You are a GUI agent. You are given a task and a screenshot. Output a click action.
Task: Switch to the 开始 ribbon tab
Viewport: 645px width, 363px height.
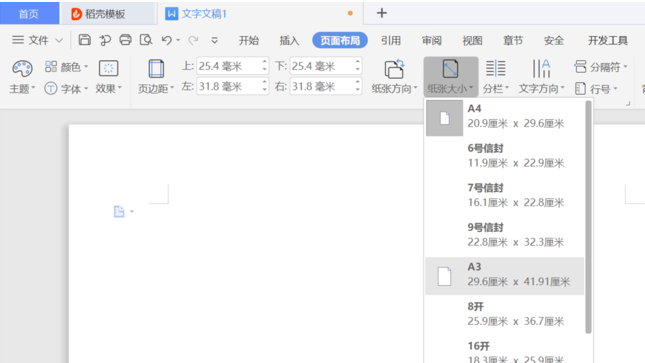coord(249,40)
